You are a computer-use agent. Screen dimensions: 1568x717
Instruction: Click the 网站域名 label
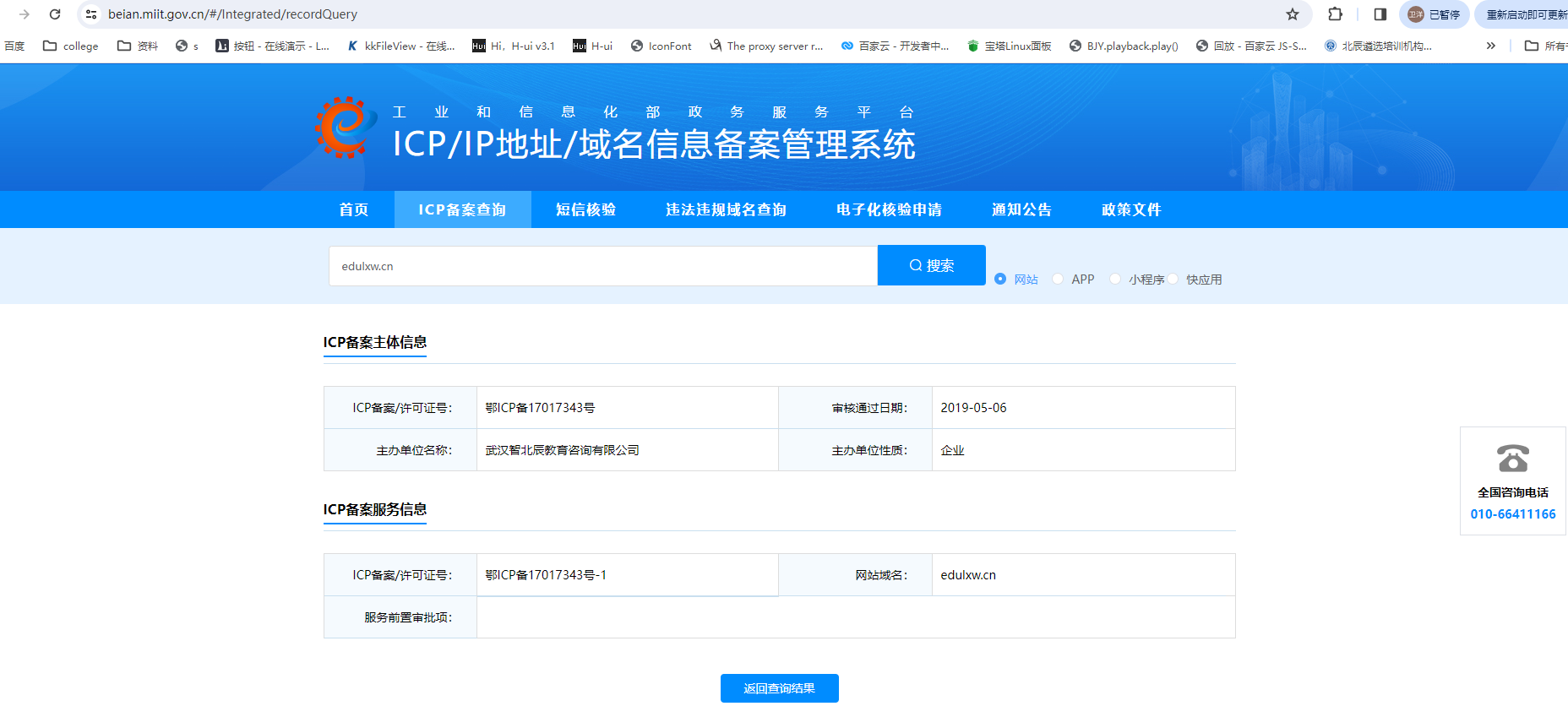881,575
